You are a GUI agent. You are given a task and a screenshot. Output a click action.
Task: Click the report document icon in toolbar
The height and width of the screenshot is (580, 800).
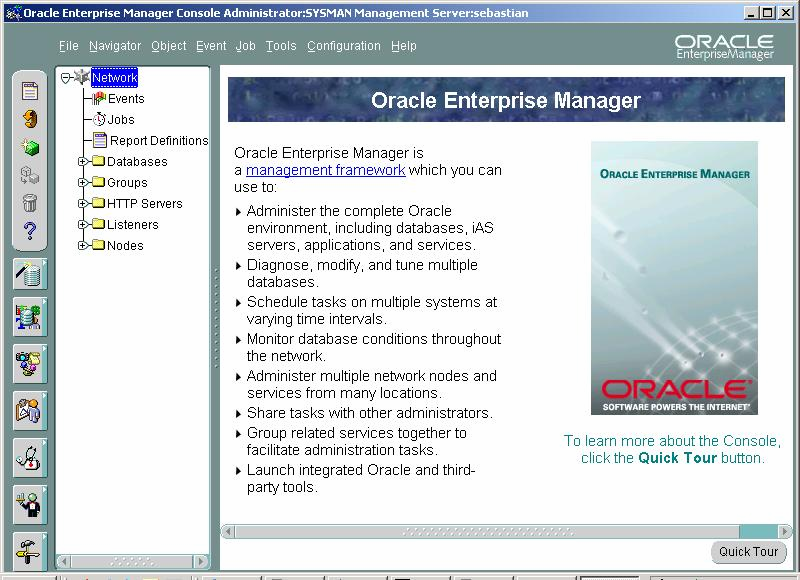coord(30,91)
